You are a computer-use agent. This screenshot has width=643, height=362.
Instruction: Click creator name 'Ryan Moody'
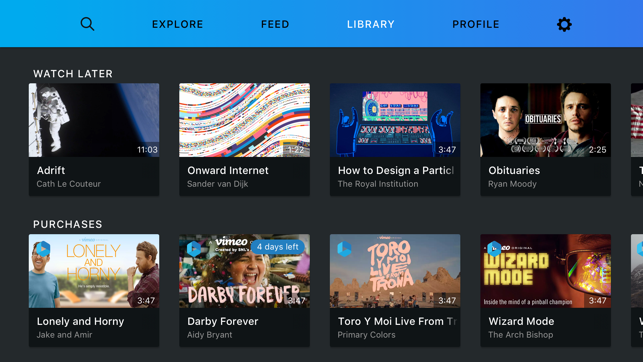(x=513, y=184)
